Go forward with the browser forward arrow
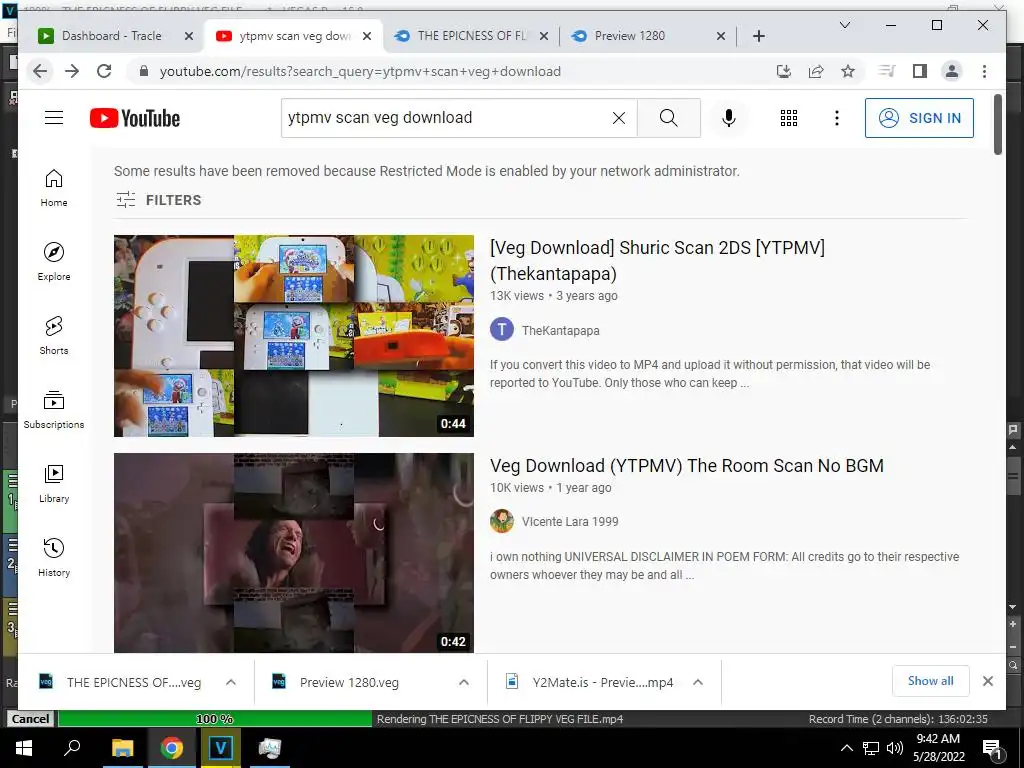 click(x=72, y=71)
